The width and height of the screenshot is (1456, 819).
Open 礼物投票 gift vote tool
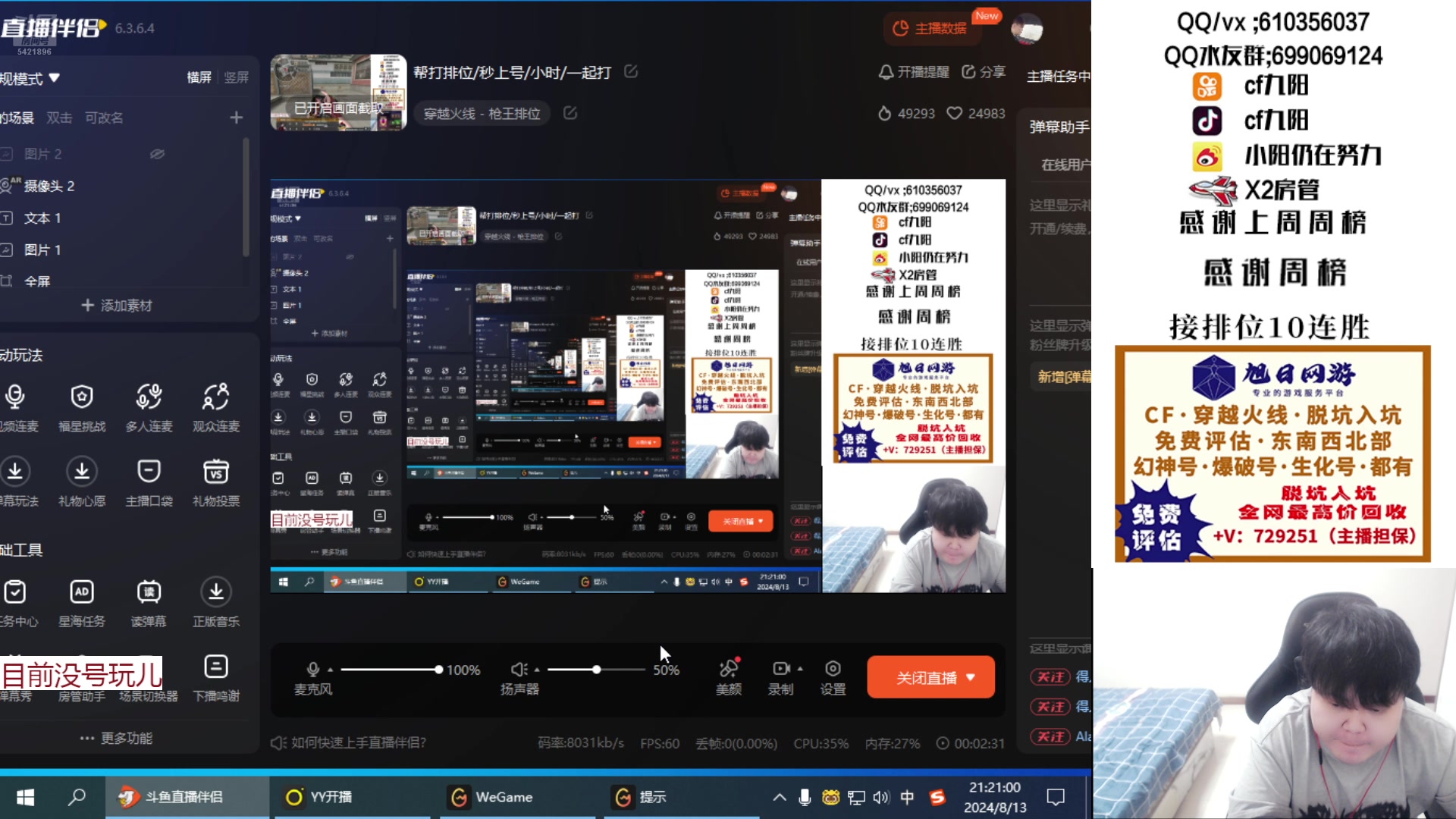(x=215, y=482)
